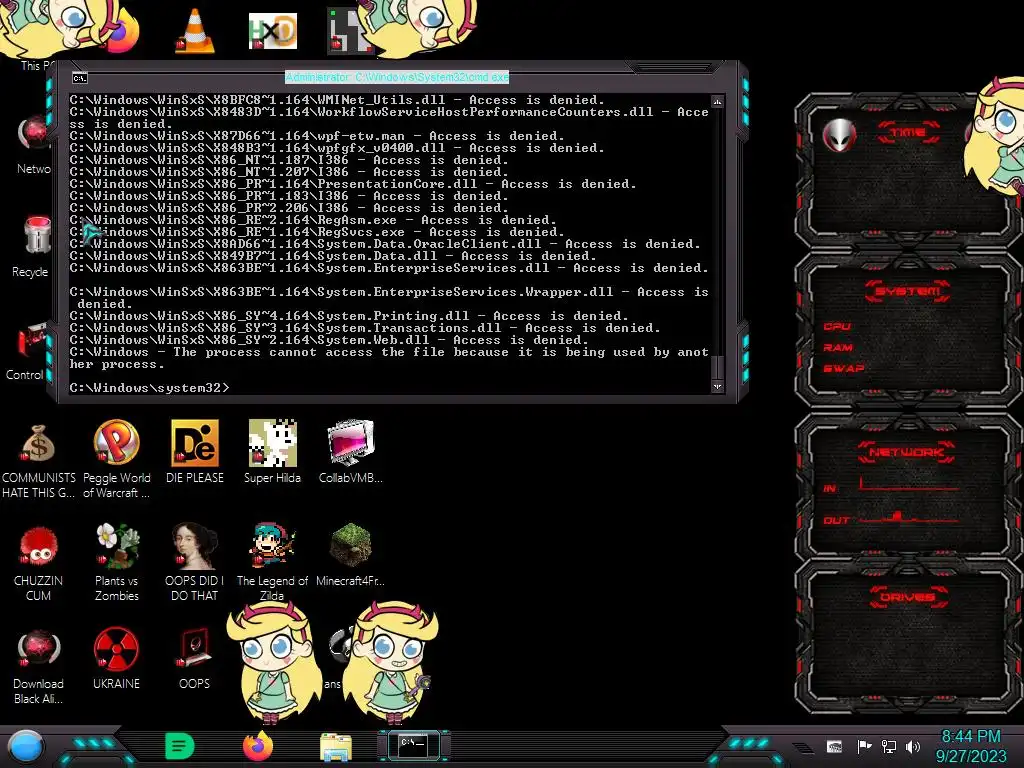Click the network OUT graph

[x=909, y=517]
